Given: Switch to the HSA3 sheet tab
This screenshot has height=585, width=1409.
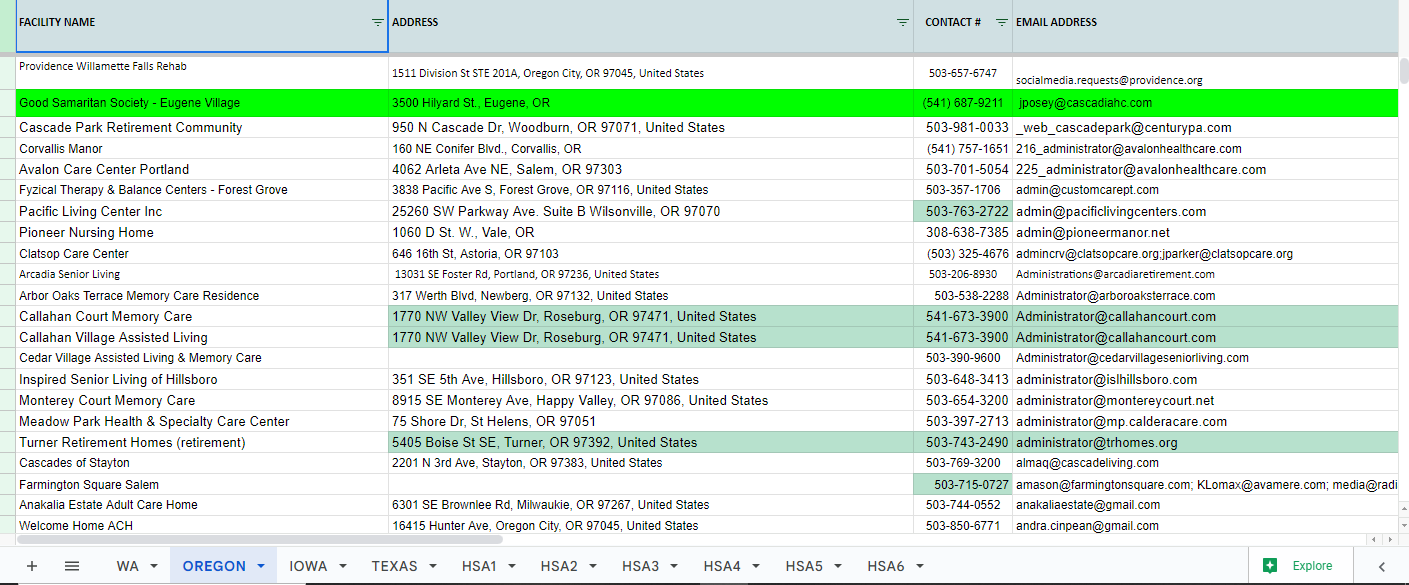Looking at the screenshot, I should coord(641,566).
